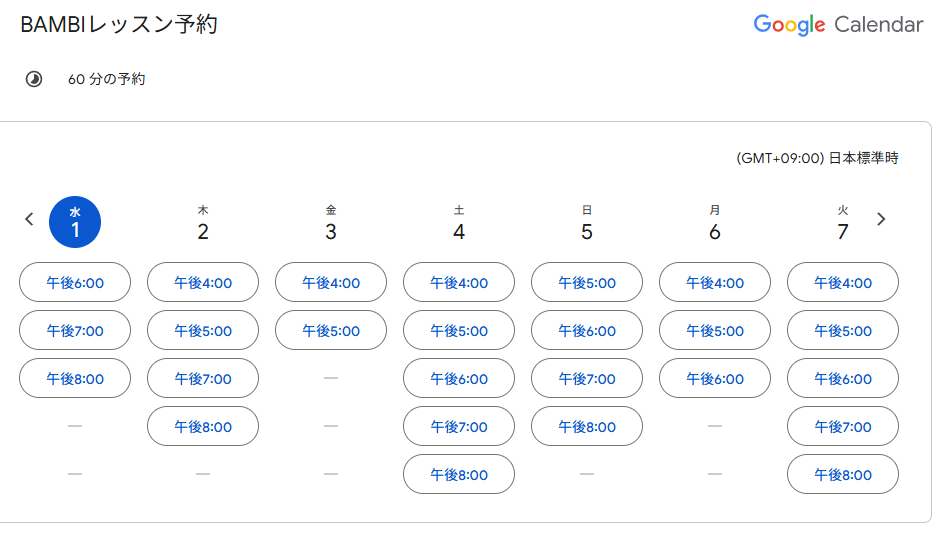Image resolution: width=940 pixels, height=534 pixels.
Task: Click the Google Calendar logo
Action: click(x=838, y=25)
